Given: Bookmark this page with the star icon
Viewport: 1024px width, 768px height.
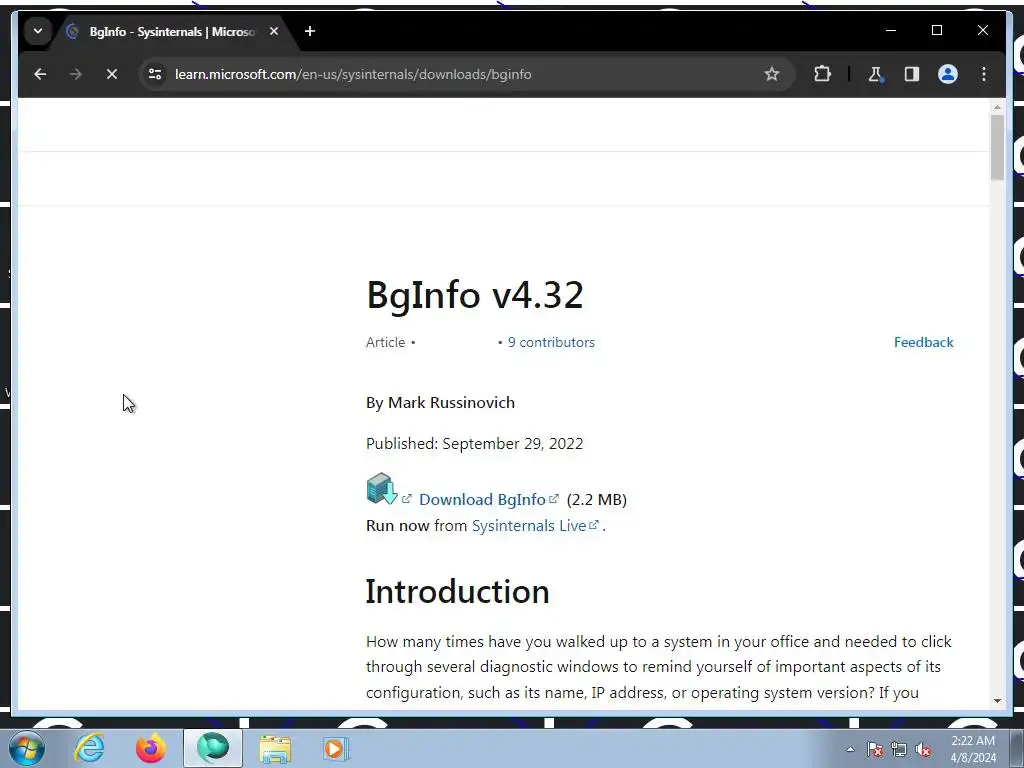Looking at the screenshot, I should pyautogui.click(x=772, y=74).
